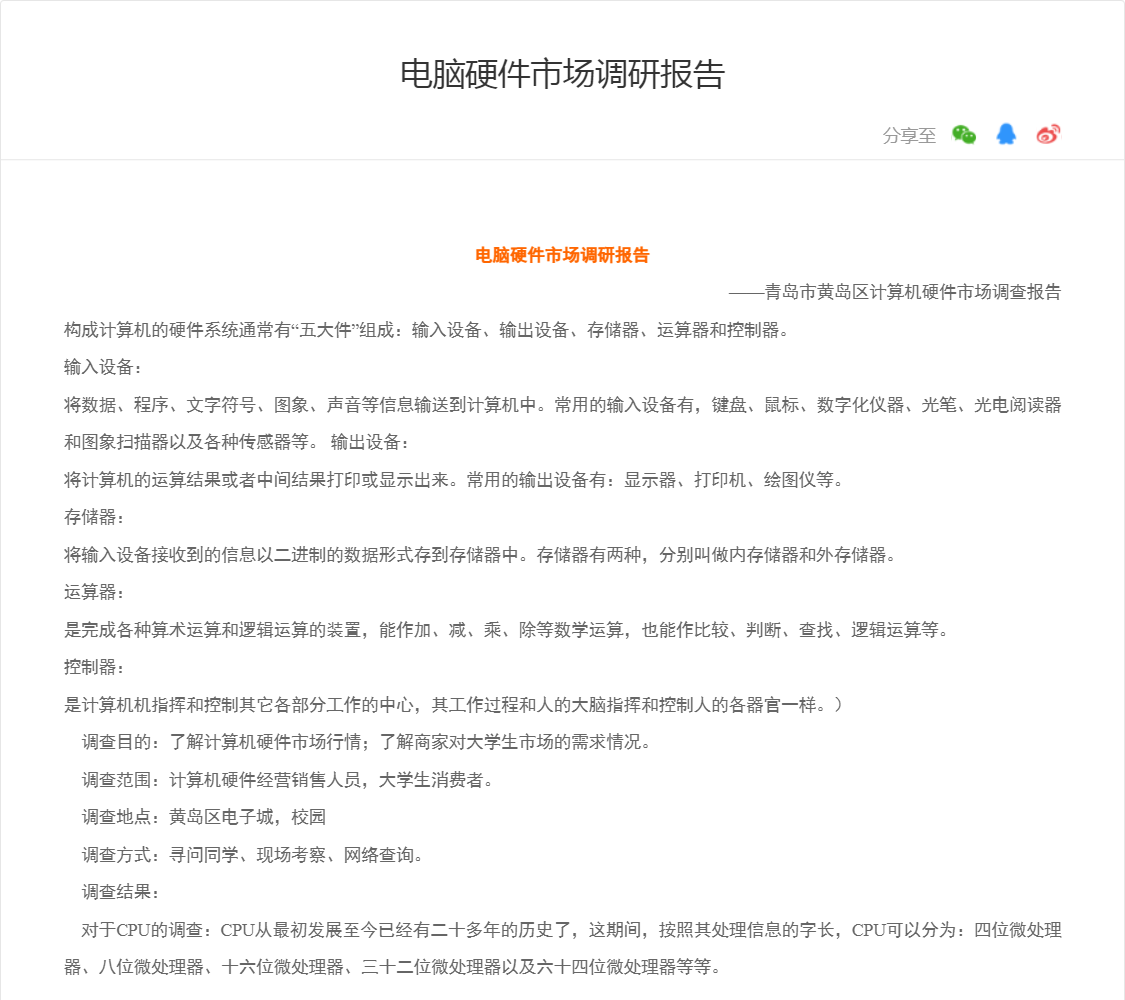Share the article via QQ icon
Viewport: 1125px width, 1000px height.
click(x=1006, y=135)
